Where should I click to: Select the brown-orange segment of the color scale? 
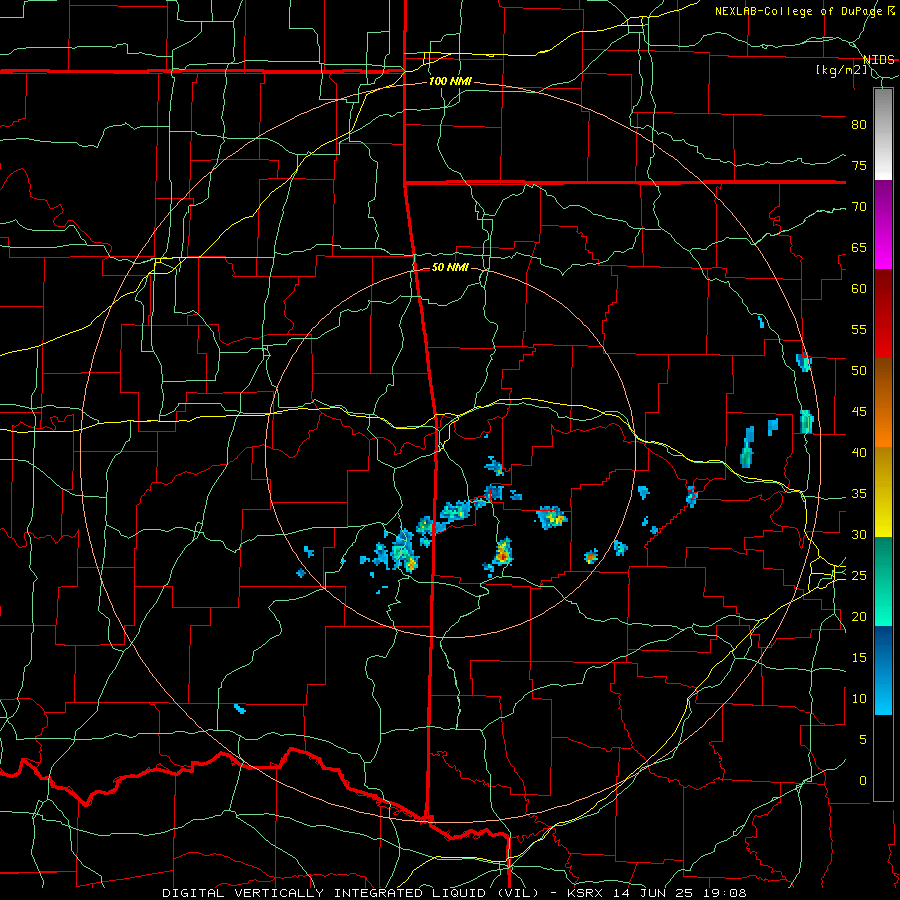pos(883,403)
